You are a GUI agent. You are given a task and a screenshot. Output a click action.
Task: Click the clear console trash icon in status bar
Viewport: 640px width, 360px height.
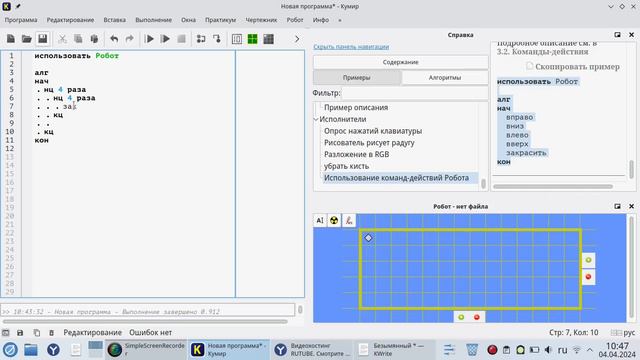tap(51, 333)
